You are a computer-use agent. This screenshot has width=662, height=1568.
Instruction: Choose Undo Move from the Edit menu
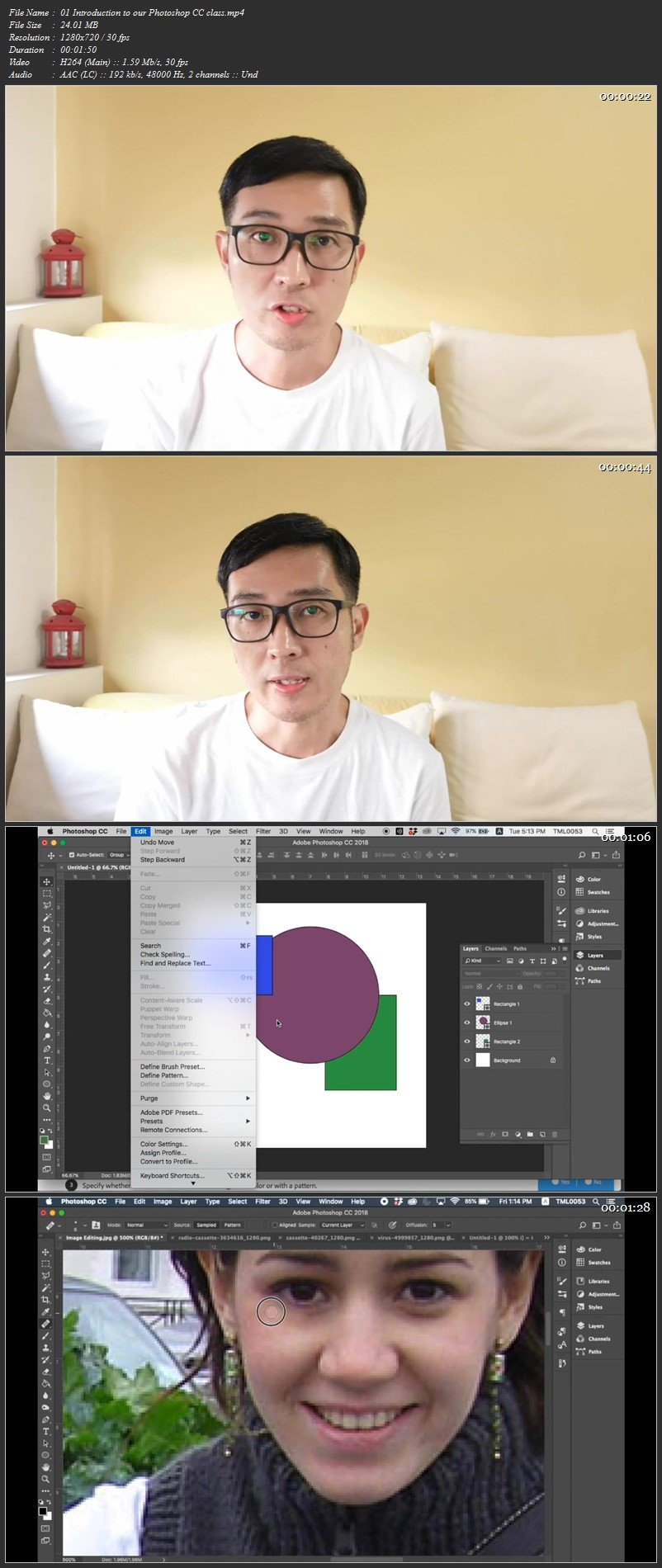(x=193, y=843)
